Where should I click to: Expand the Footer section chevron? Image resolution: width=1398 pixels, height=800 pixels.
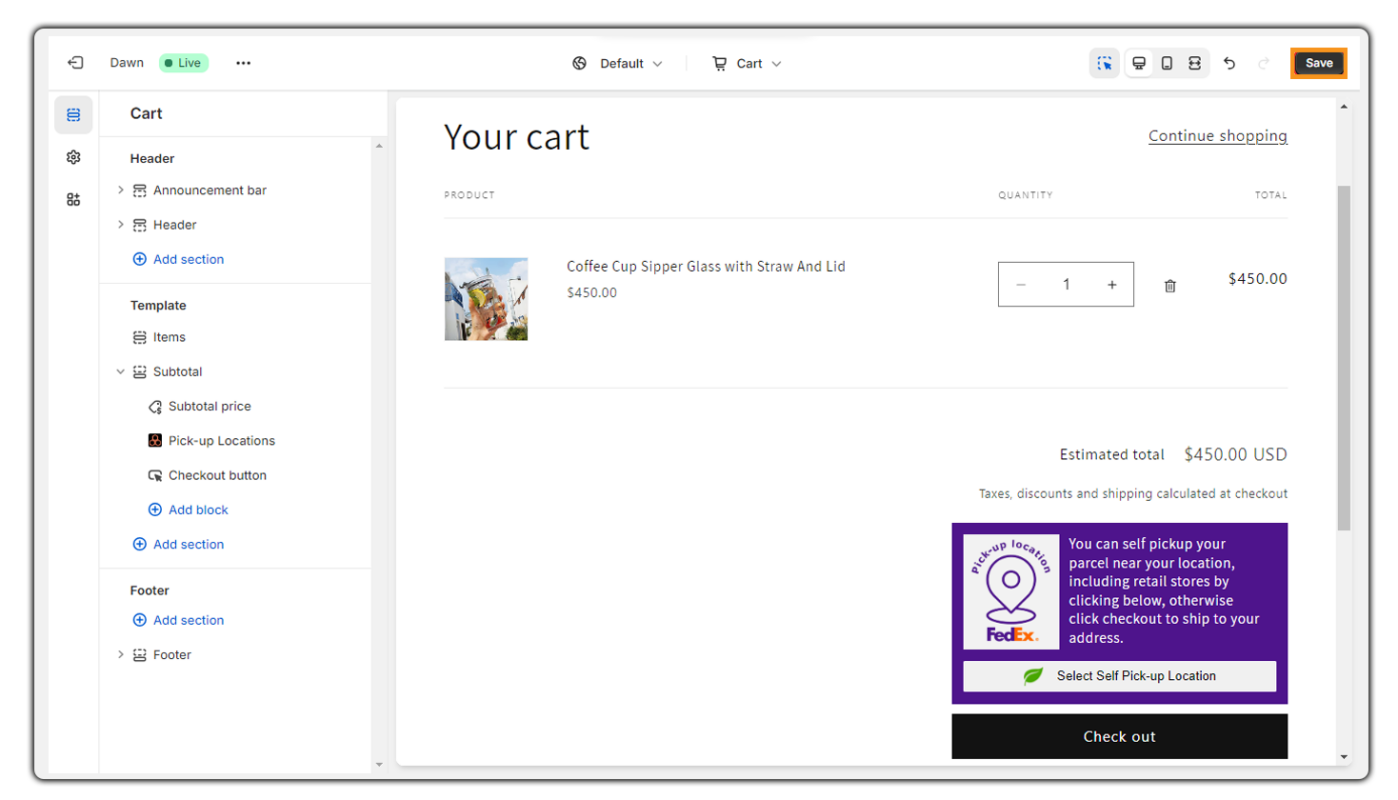click(x=120, y=654)
